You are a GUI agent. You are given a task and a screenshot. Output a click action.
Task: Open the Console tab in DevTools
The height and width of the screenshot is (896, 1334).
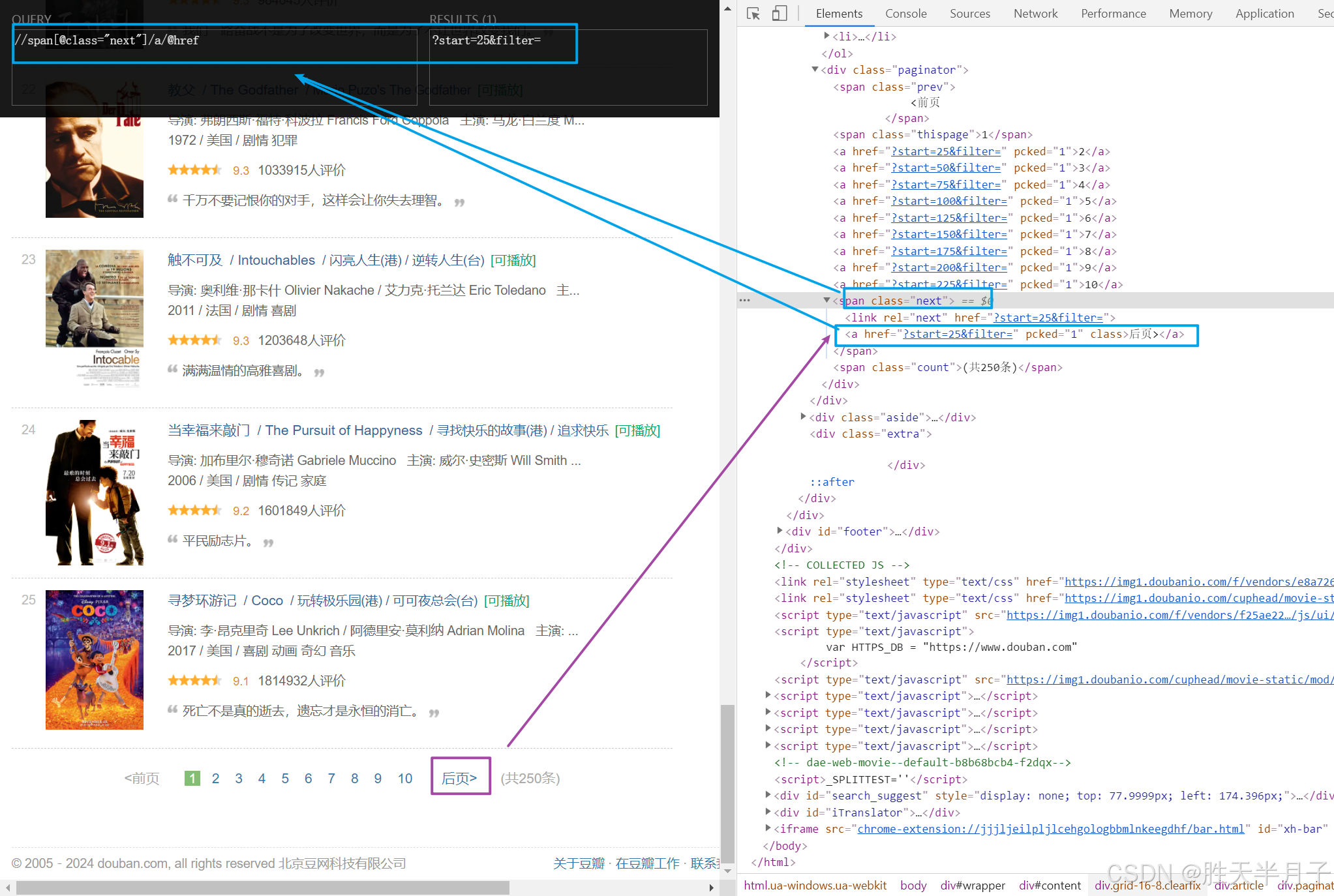click(905, 14)
